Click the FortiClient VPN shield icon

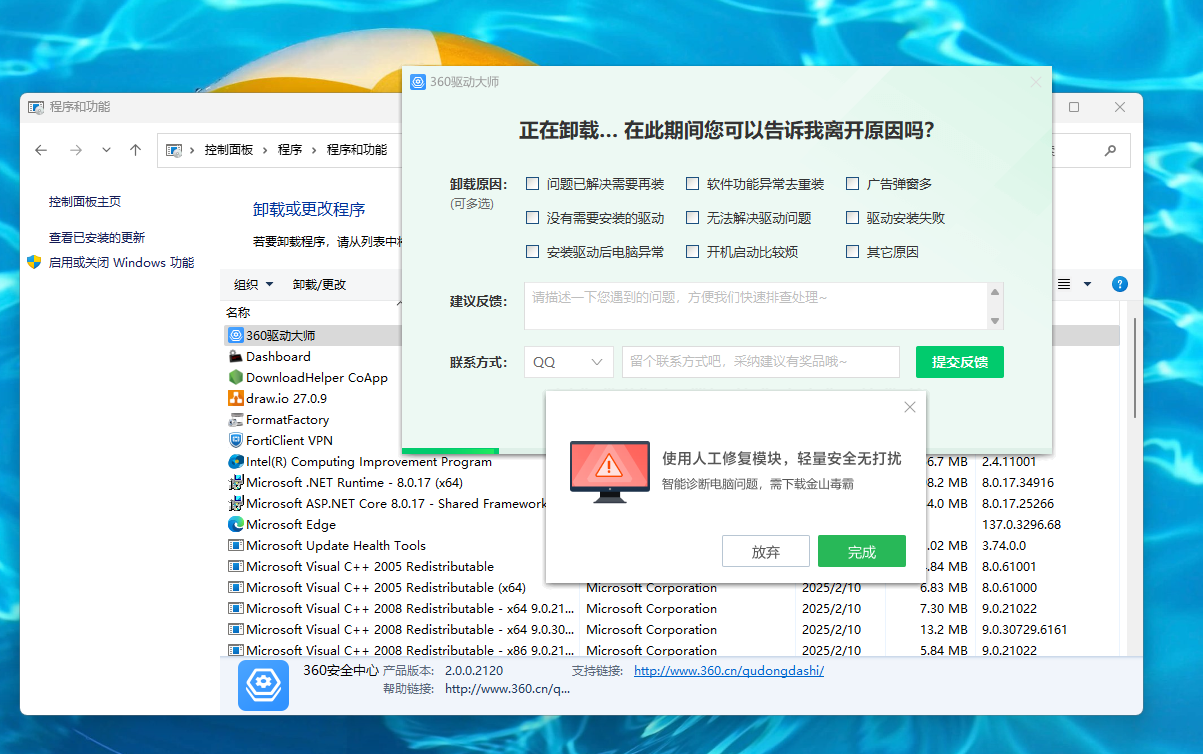[x=236, y=440]
